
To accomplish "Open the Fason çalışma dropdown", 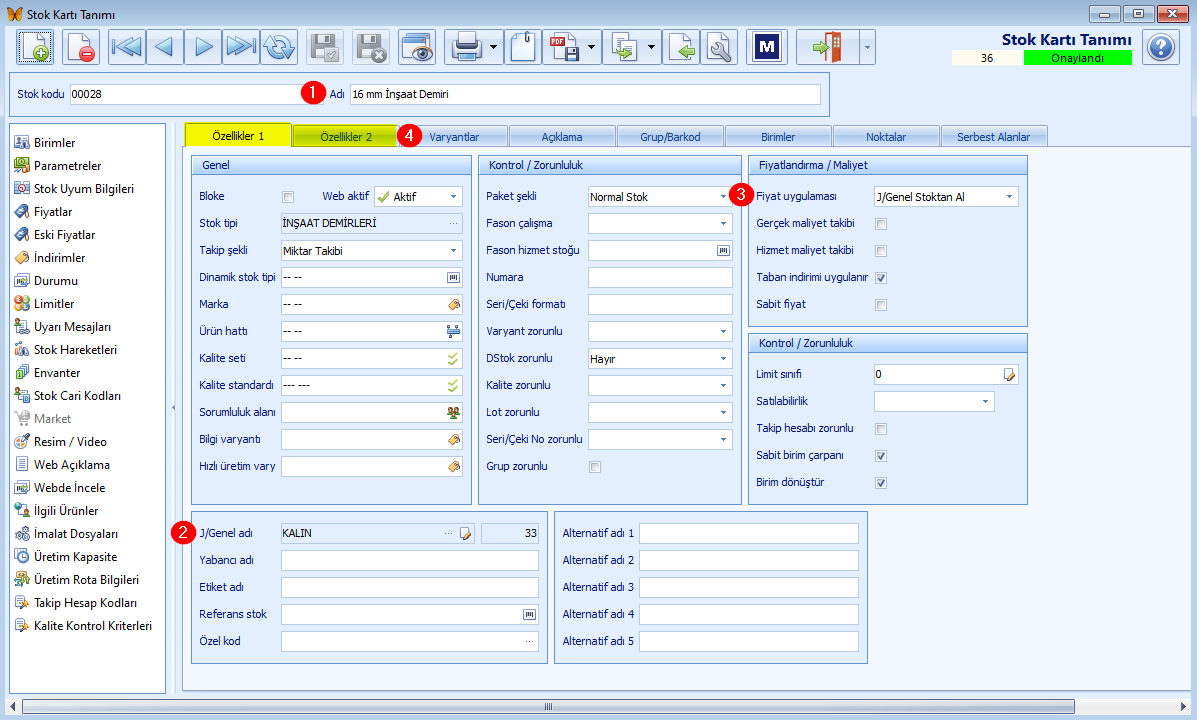I will pyautogui.click(x=723, y=224).
